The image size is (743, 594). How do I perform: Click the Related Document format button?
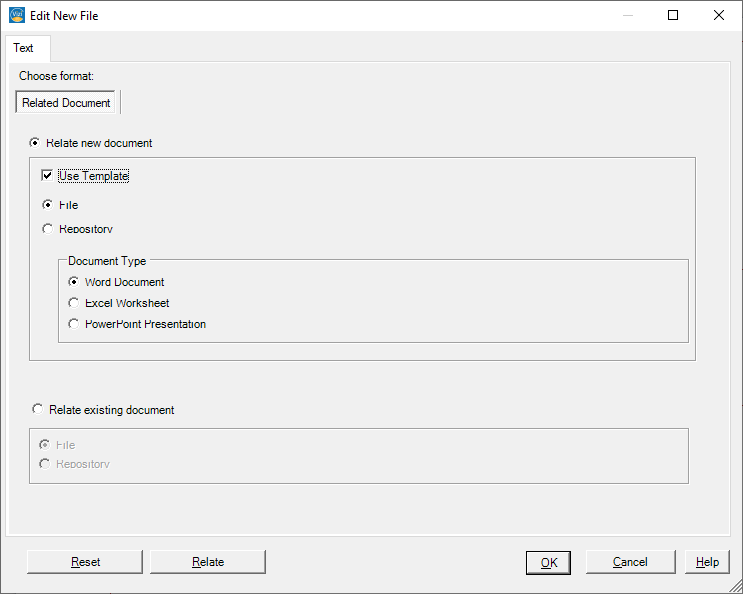[66, 102]
